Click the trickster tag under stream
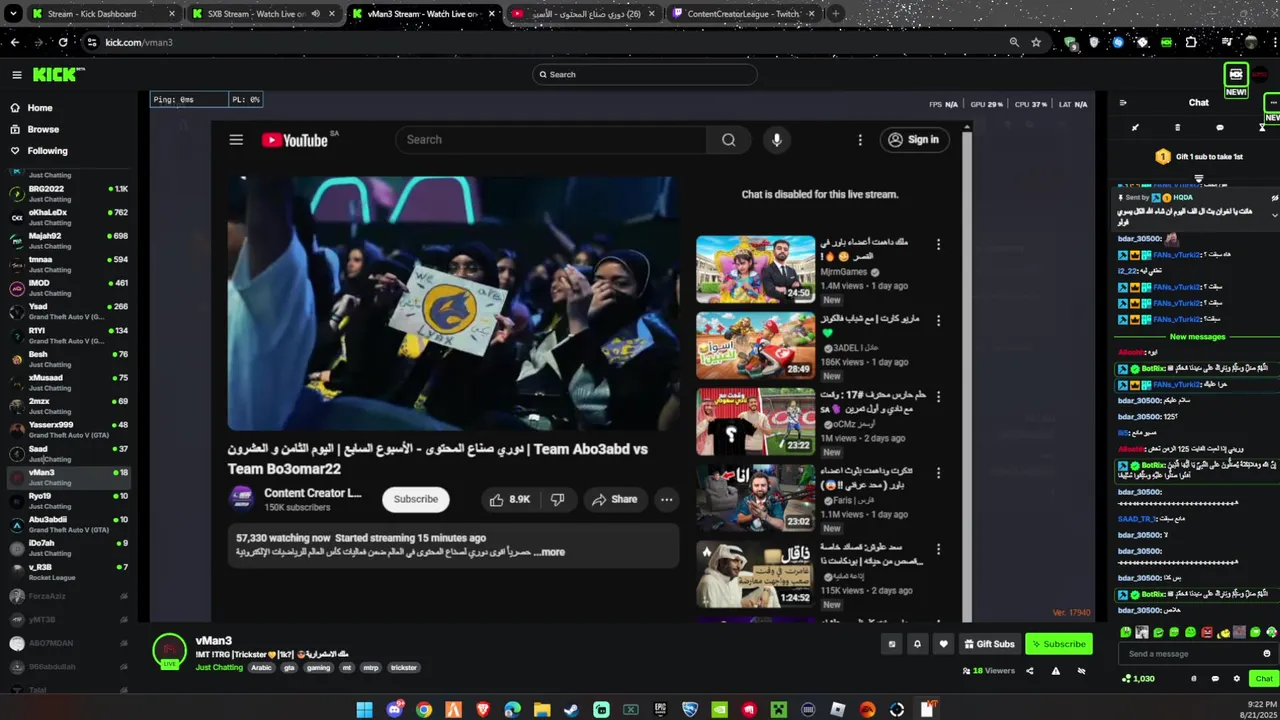This screenshot has width=1280, height=720. click(x=404, y=668)
